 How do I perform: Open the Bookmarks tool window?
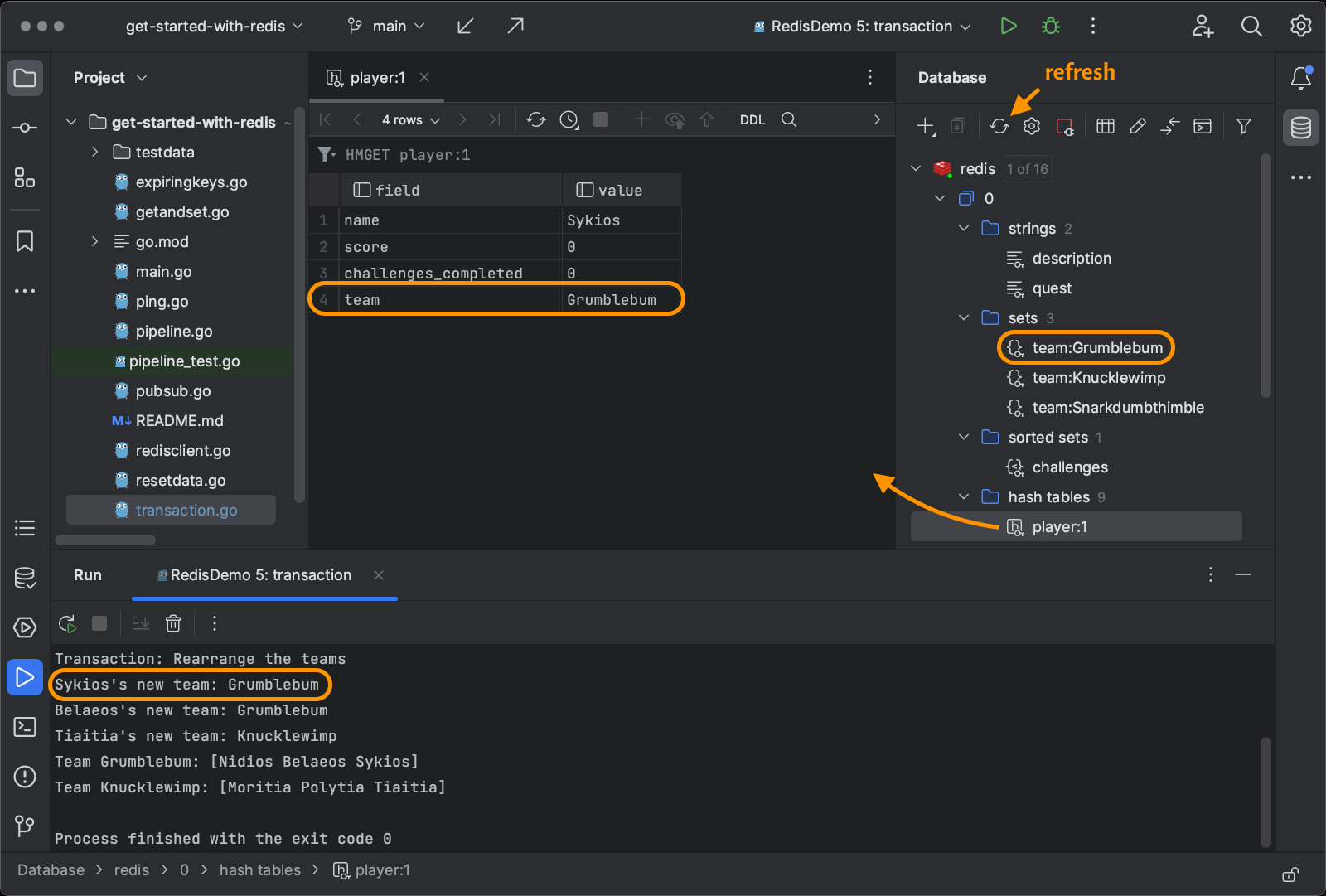tap(25, 241)
